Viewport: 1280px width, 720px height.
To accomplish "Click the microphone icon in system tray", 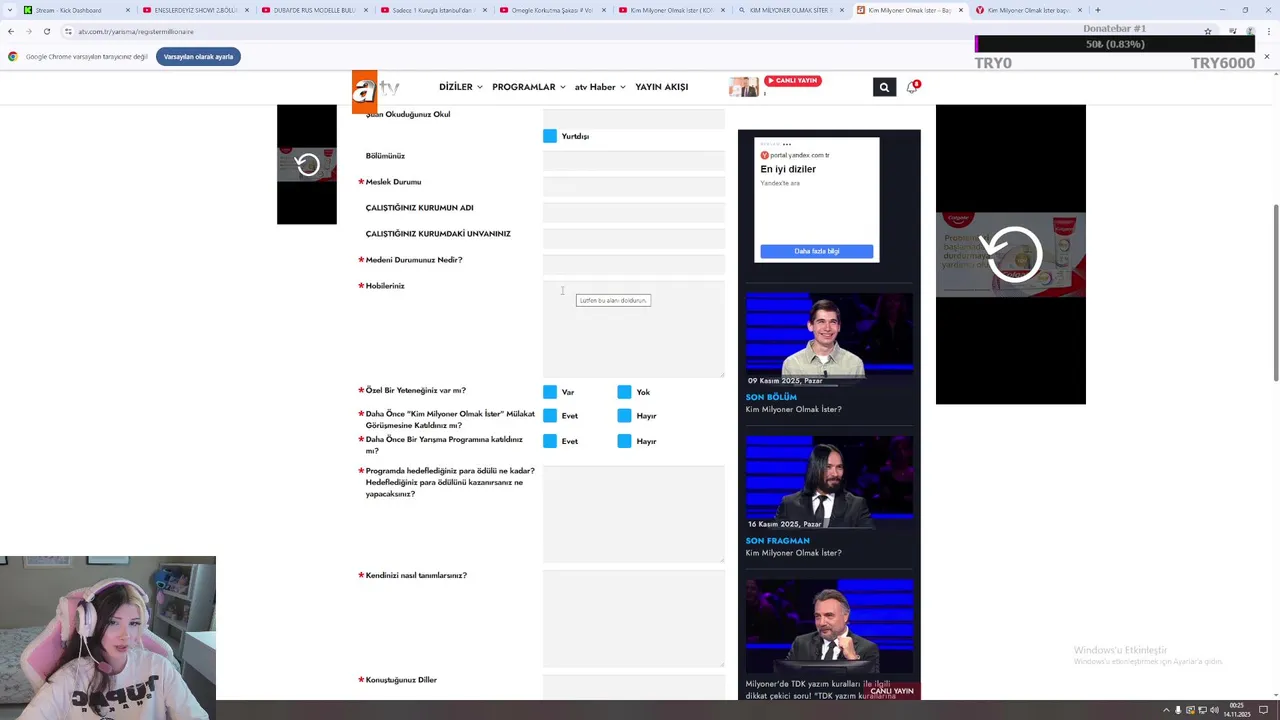I will 1178,710.
